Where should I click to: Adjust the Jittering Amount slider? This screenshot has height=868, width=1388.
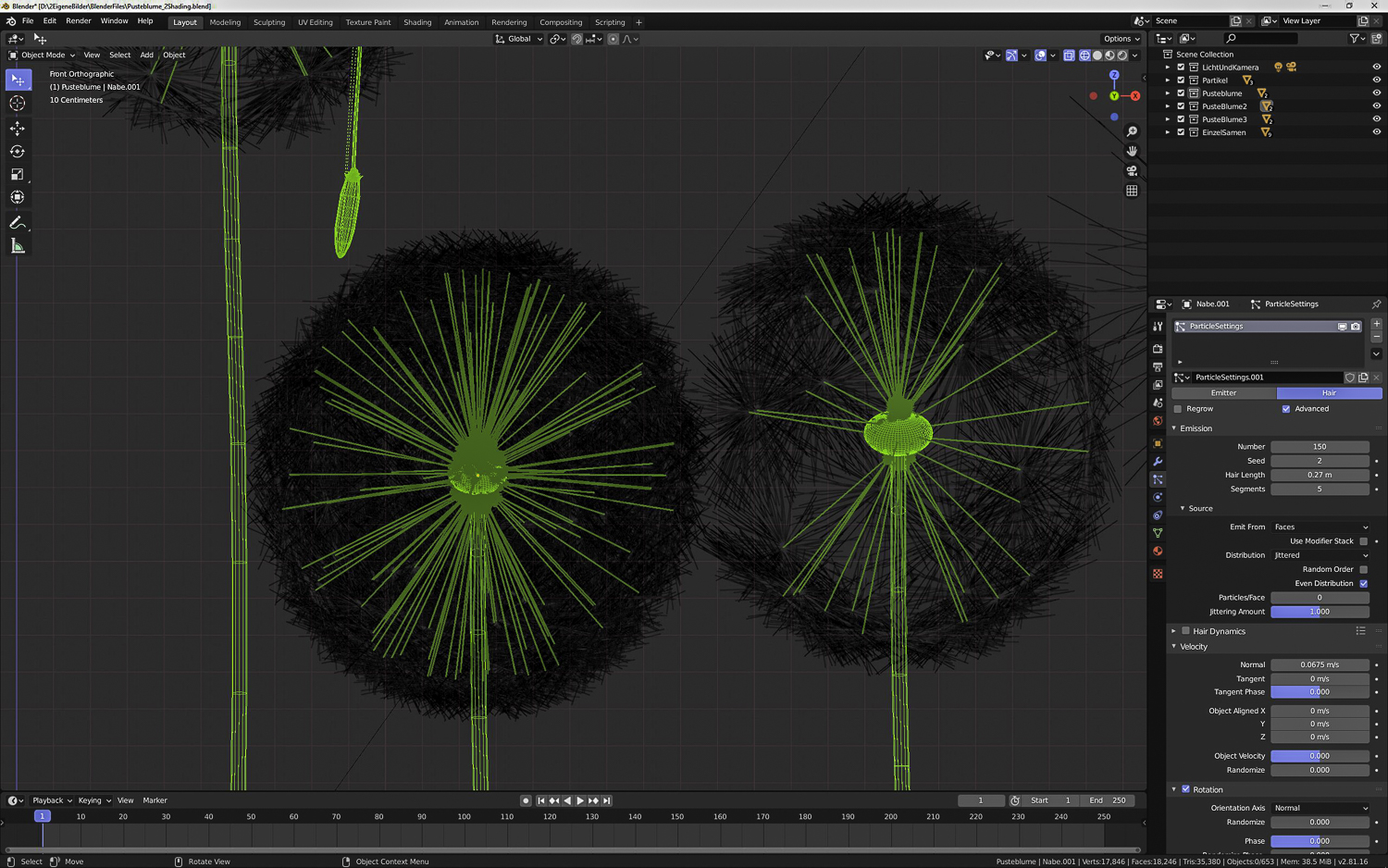(x=1320, y=612)
